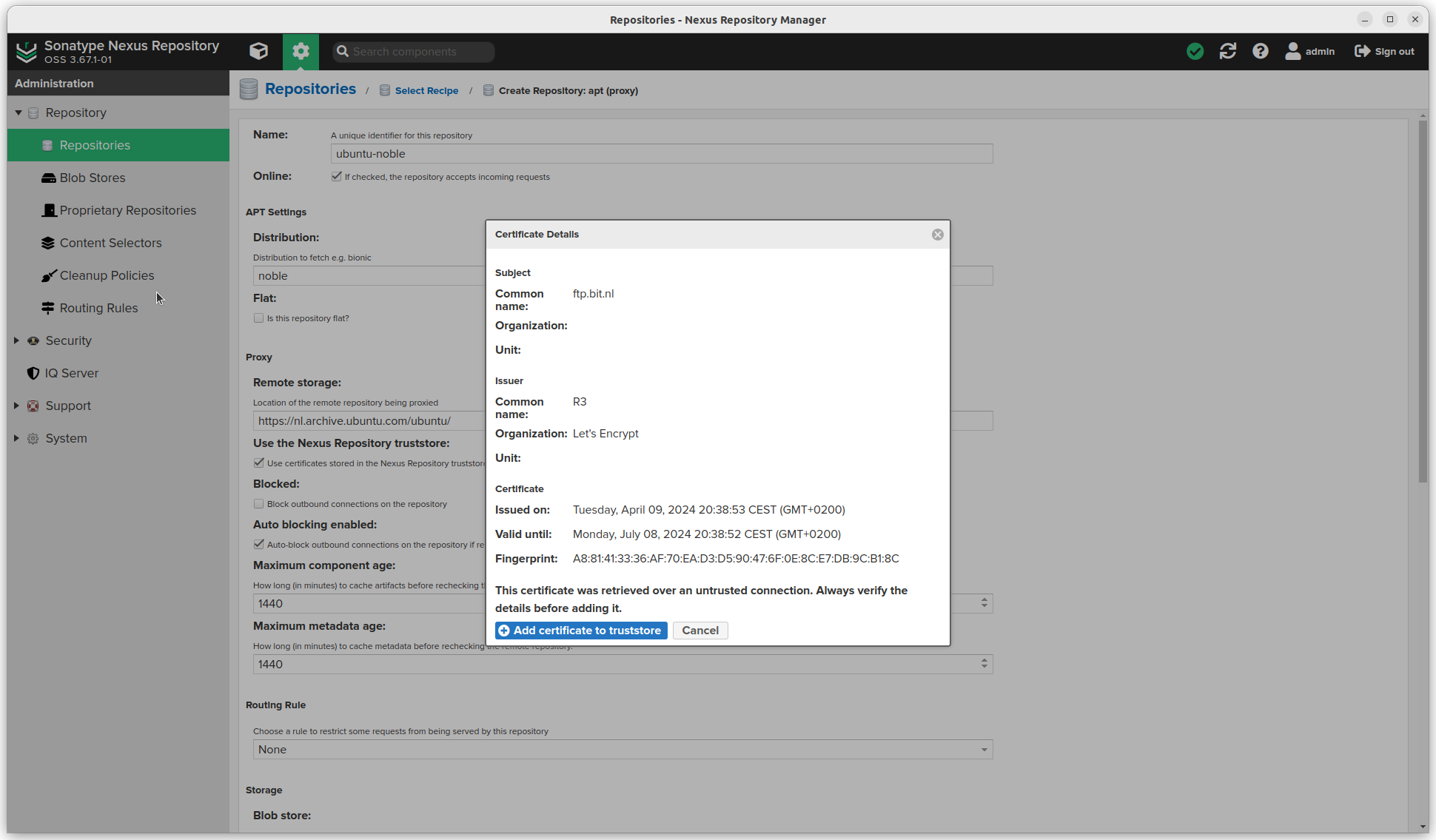Viewport: 1436px width, 840px height.
Task: Click Add certificate to truststore
Action: coord(581,631)
